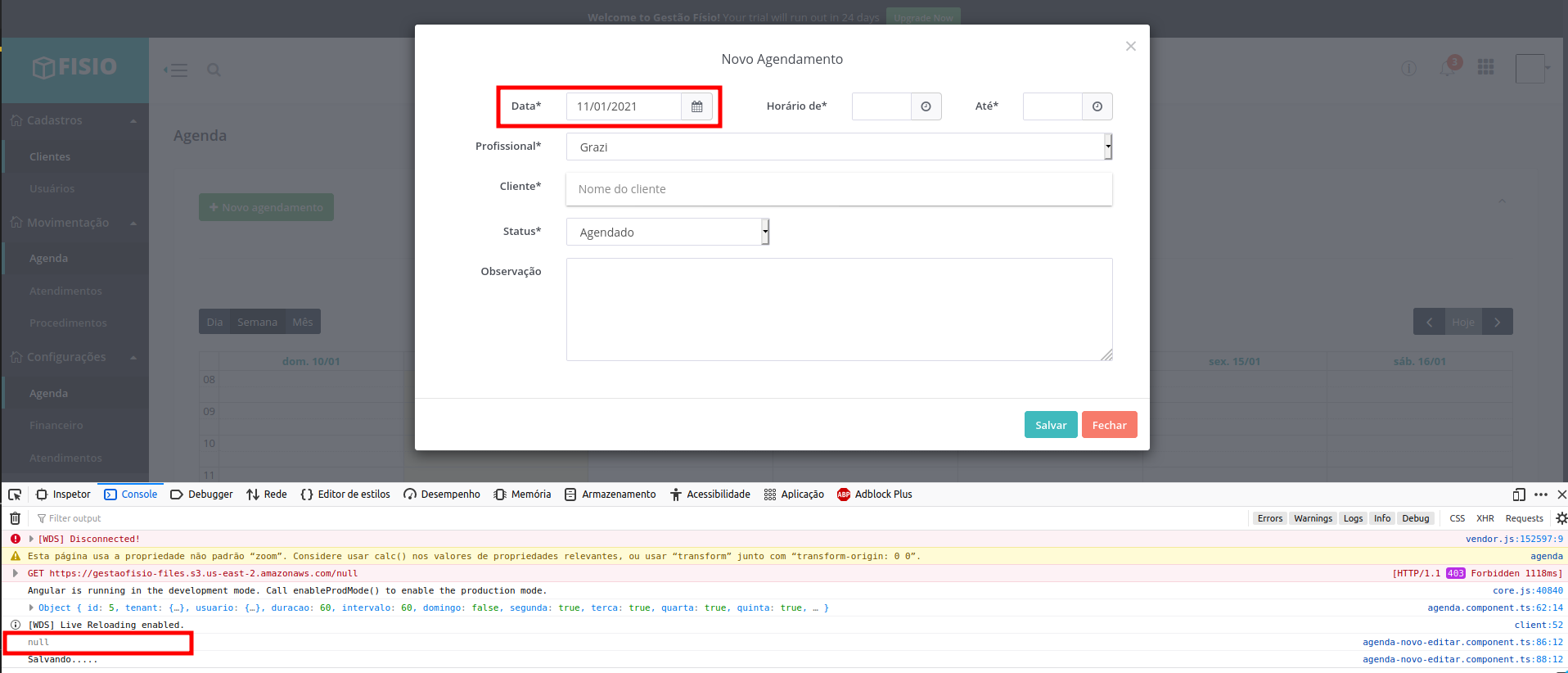Switch calendar to Mês view
The width and height of the screenshot is (1568, 673).
(x=303, y=322)
